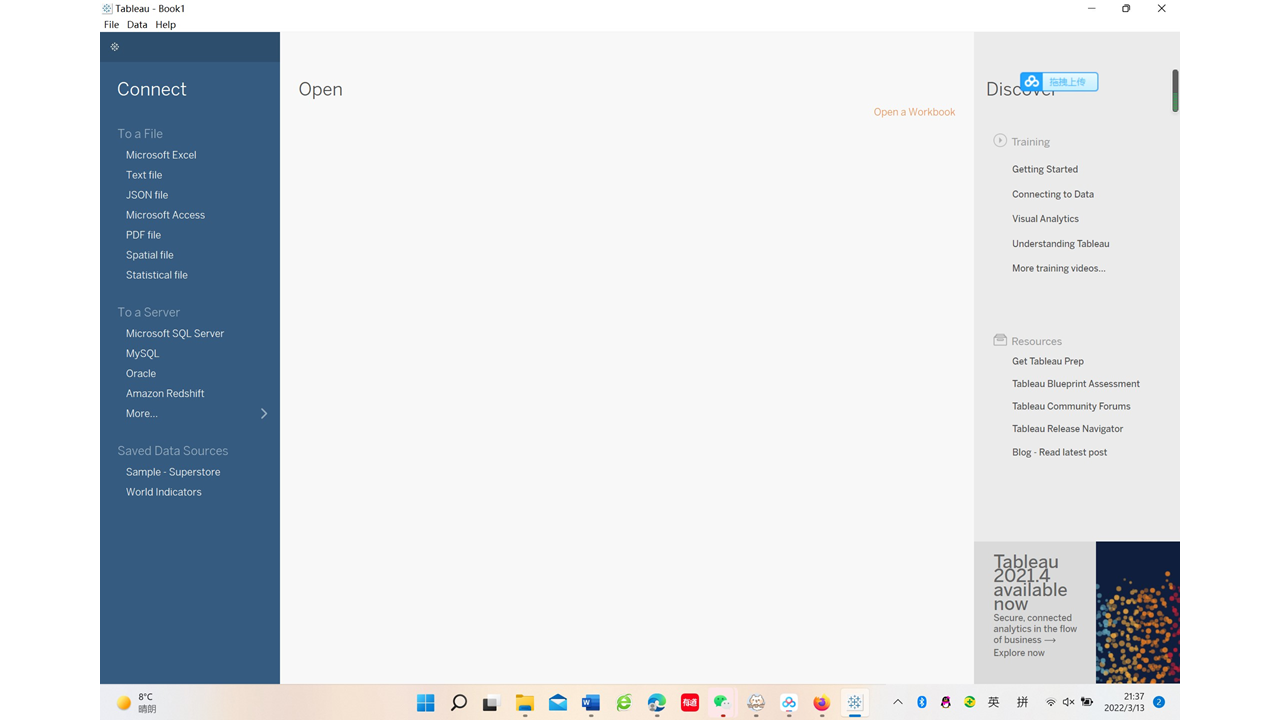Connect to a Text file

point(144,175)
